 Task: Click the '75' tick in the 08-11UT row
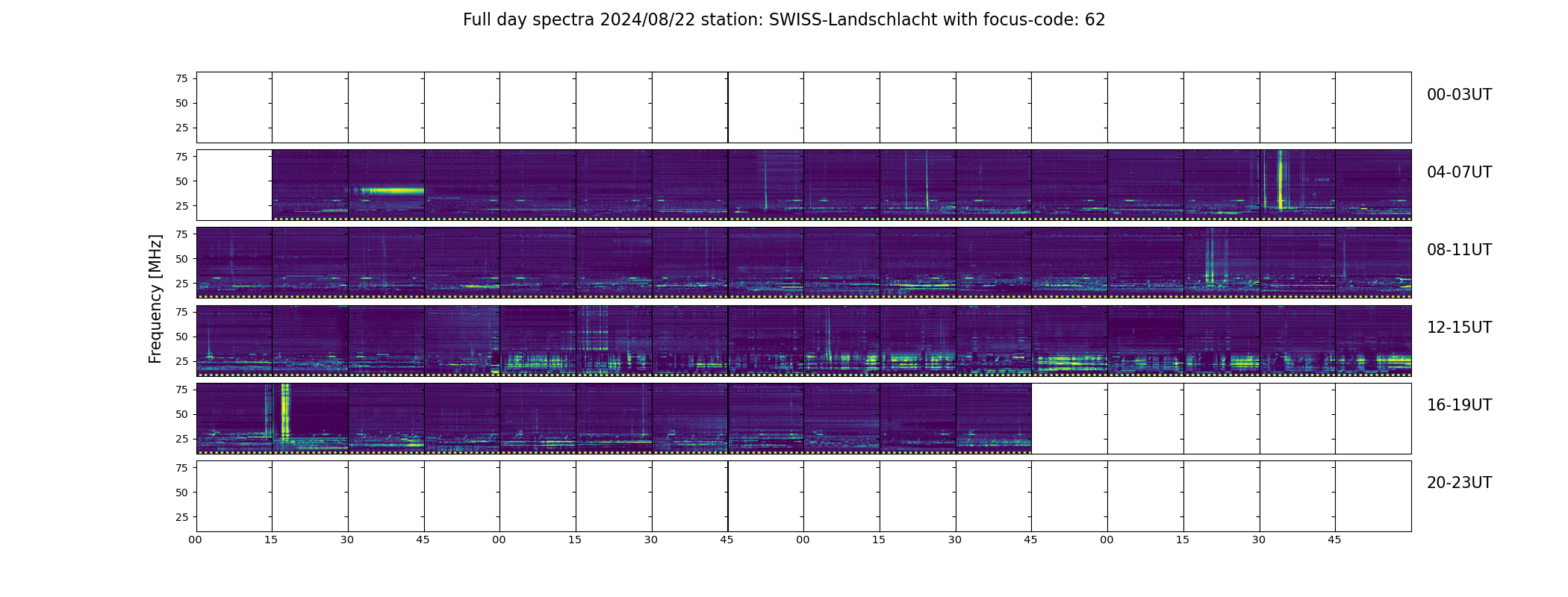point(181,234)
